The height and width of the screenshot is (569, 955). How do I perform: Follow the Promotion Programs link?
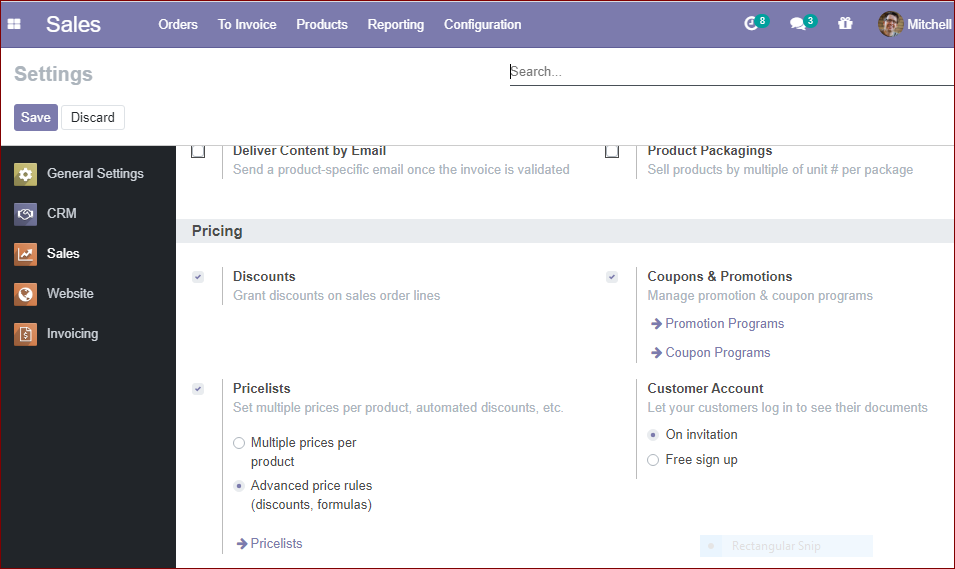(x=724, y=323)
